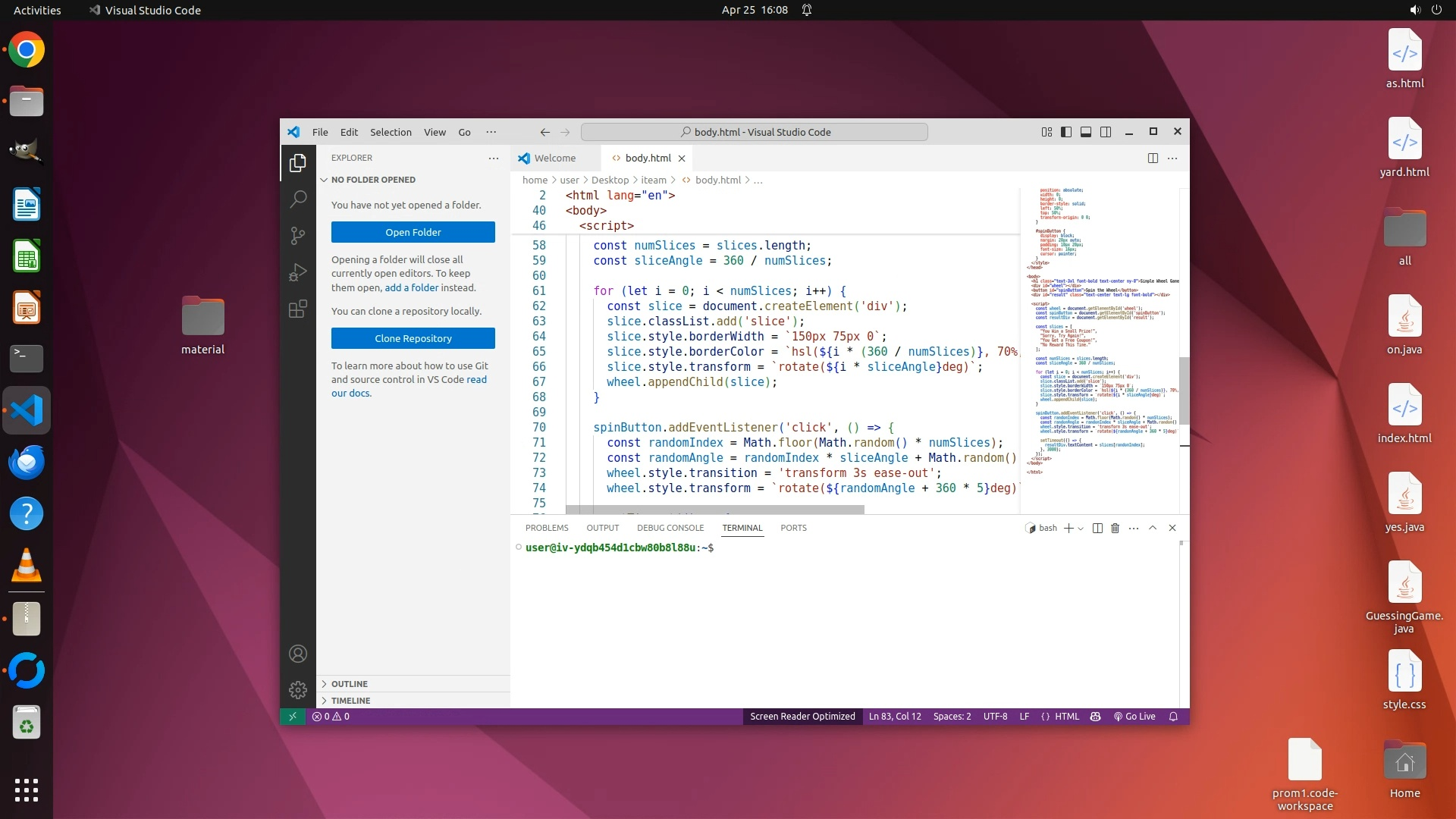1456x819 pixels.
Task: Kill the terminal with trash icon
Action: tap(1115, 528)
